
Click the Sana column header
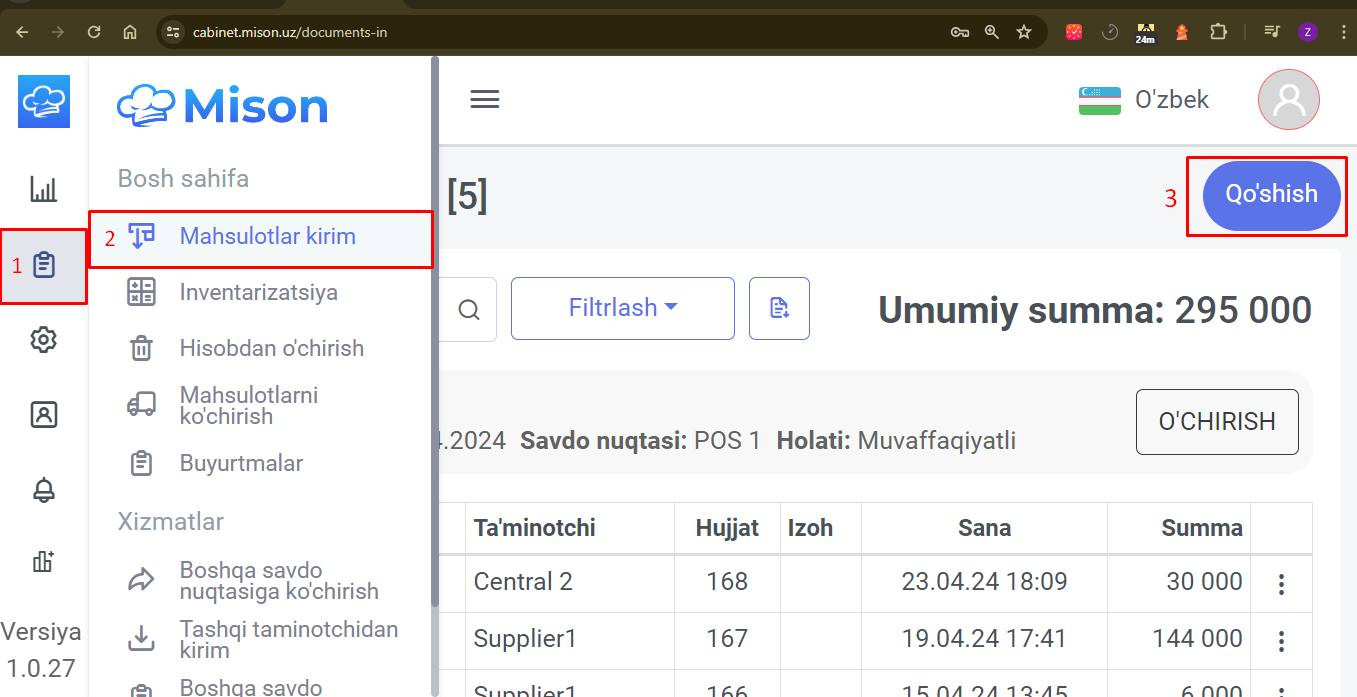click(985, 528)
